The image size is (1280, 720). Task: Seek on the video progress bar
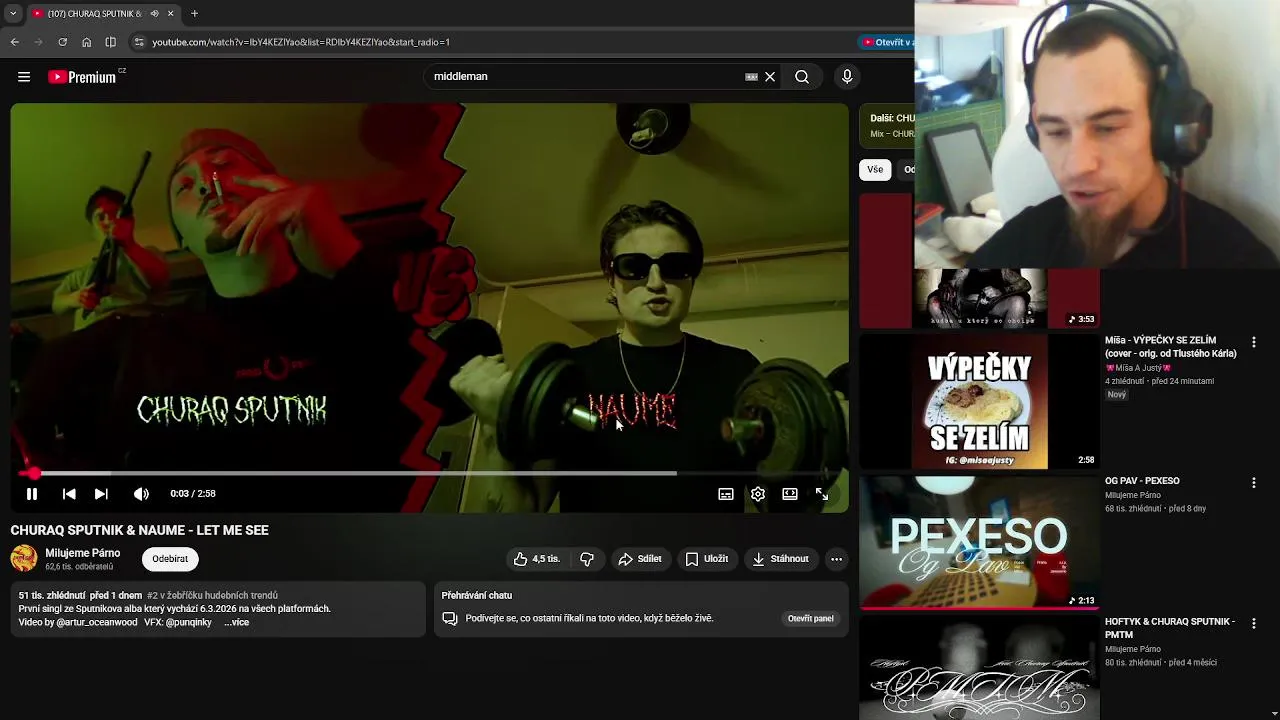(430, 473)
